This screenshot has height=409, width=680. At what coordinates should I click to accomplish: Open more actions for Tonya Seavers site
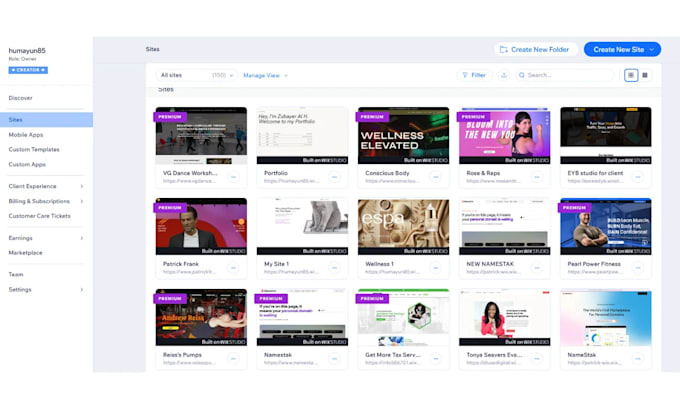pyautogui.click(x=536, y=359)
